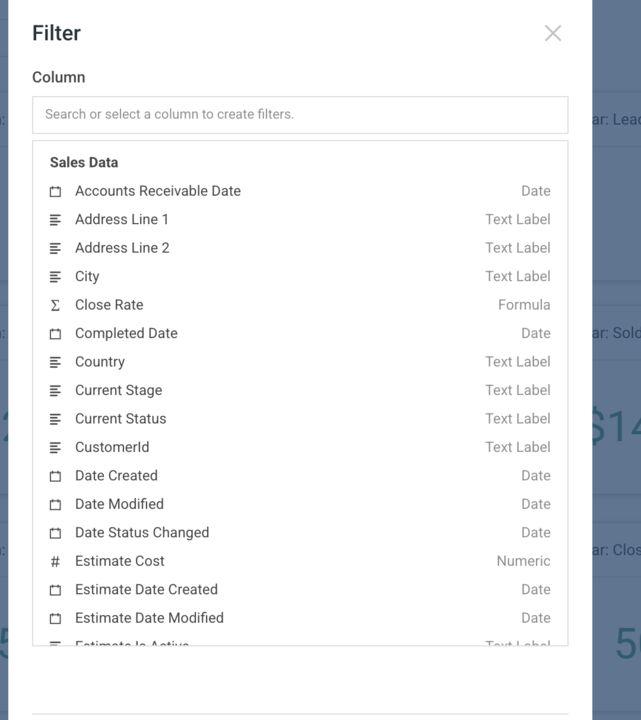This screenshot has height=720, width=641.
Task: Click the calendar icon beside Completed Date
Action: 55,334
